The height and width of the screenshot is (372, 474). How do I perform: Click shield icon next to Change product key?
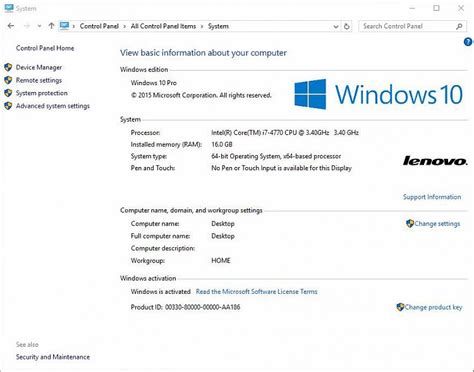pos(400,307)
